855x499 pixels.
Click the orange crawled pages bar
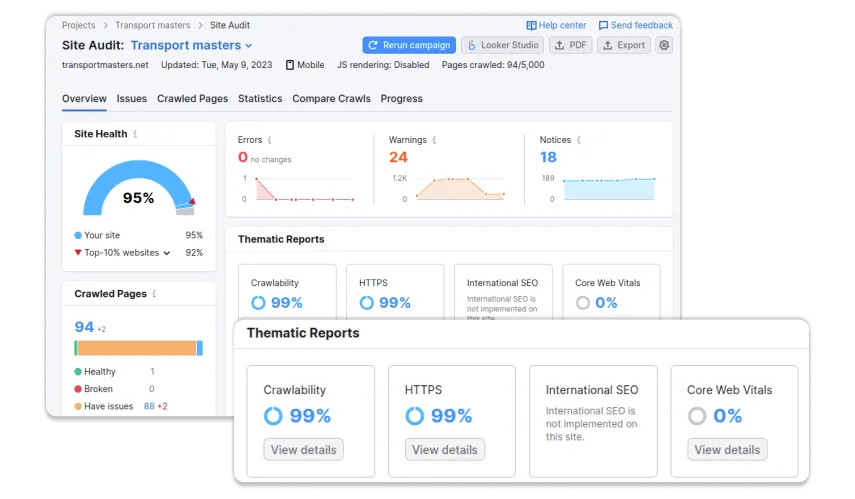tap(137, 348)
